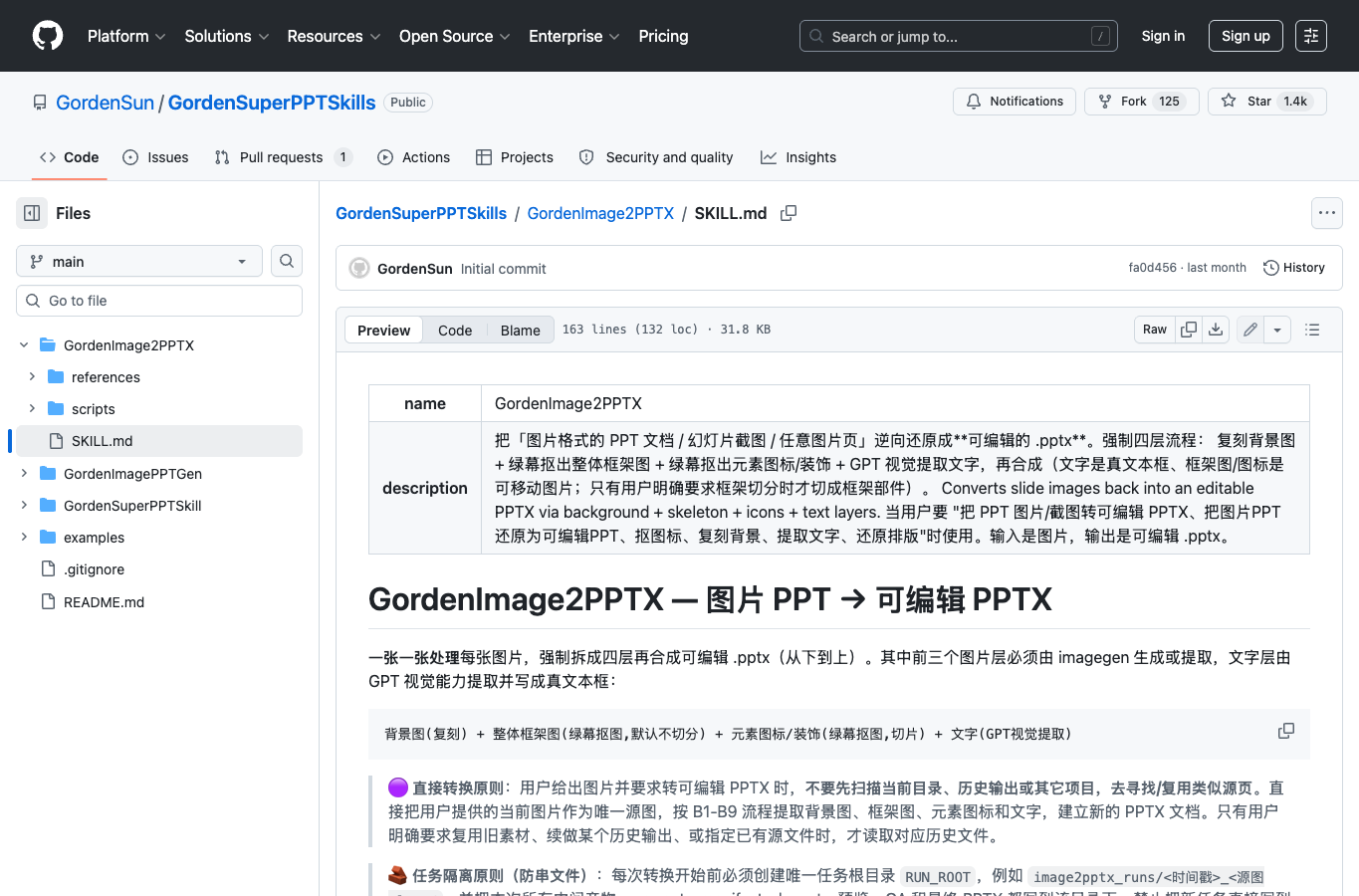The height and width of the screenshot is (896, 1359).
Task: Open the Issues tab
Action: pos(155,157)
